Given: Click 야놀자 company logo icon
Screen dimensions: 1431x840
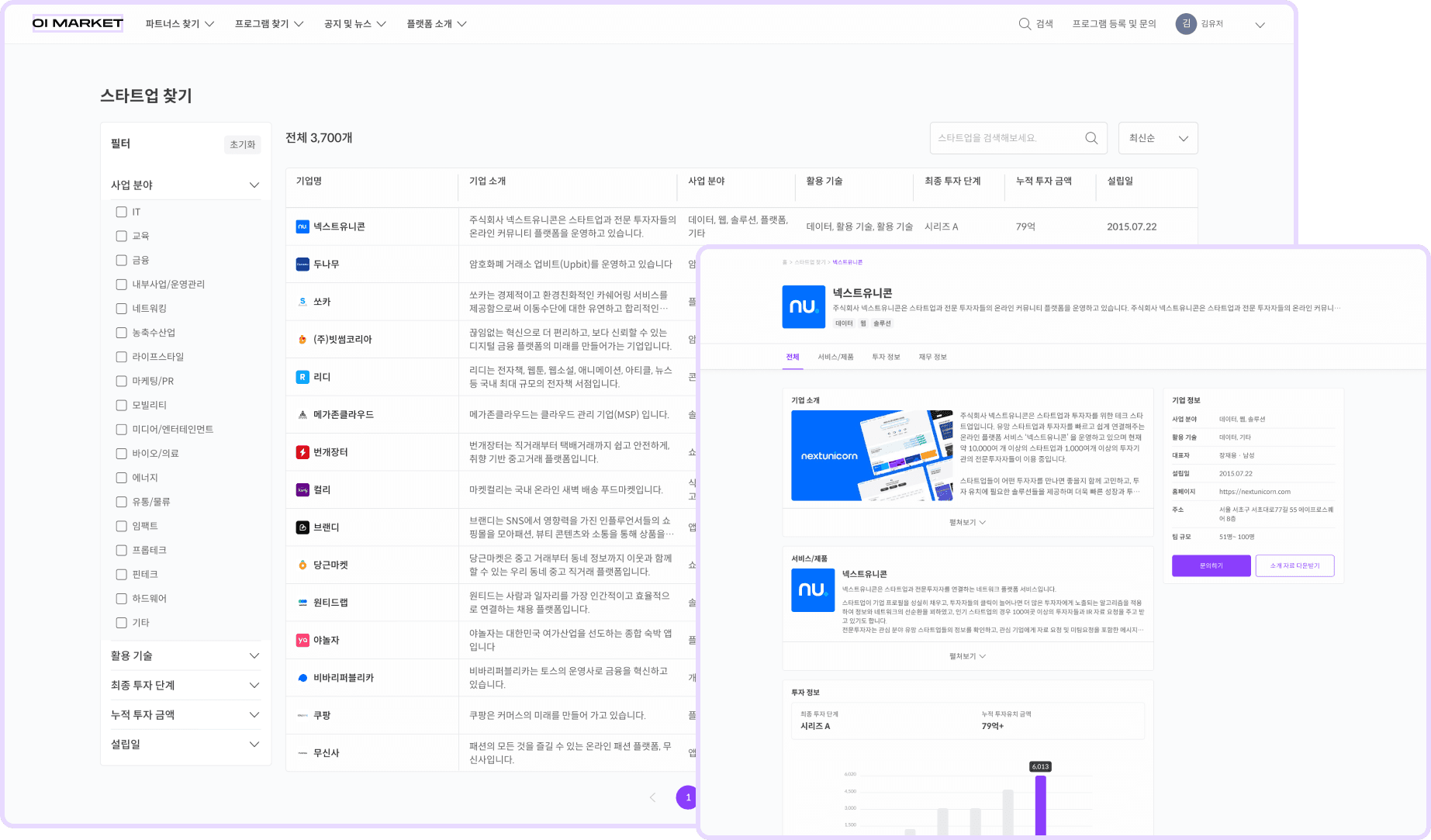Looking at the screenshot, I should pos(302,641).
